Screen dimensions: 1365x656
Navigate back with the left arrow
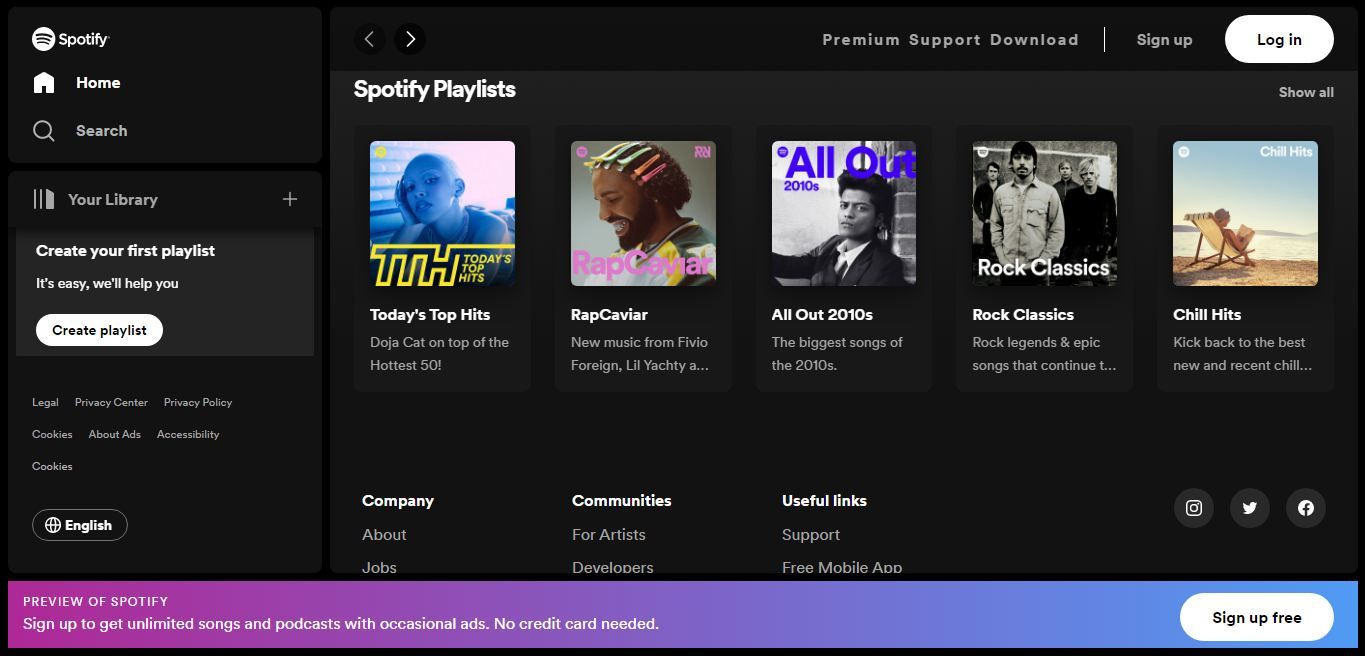(x=369, y=39)
